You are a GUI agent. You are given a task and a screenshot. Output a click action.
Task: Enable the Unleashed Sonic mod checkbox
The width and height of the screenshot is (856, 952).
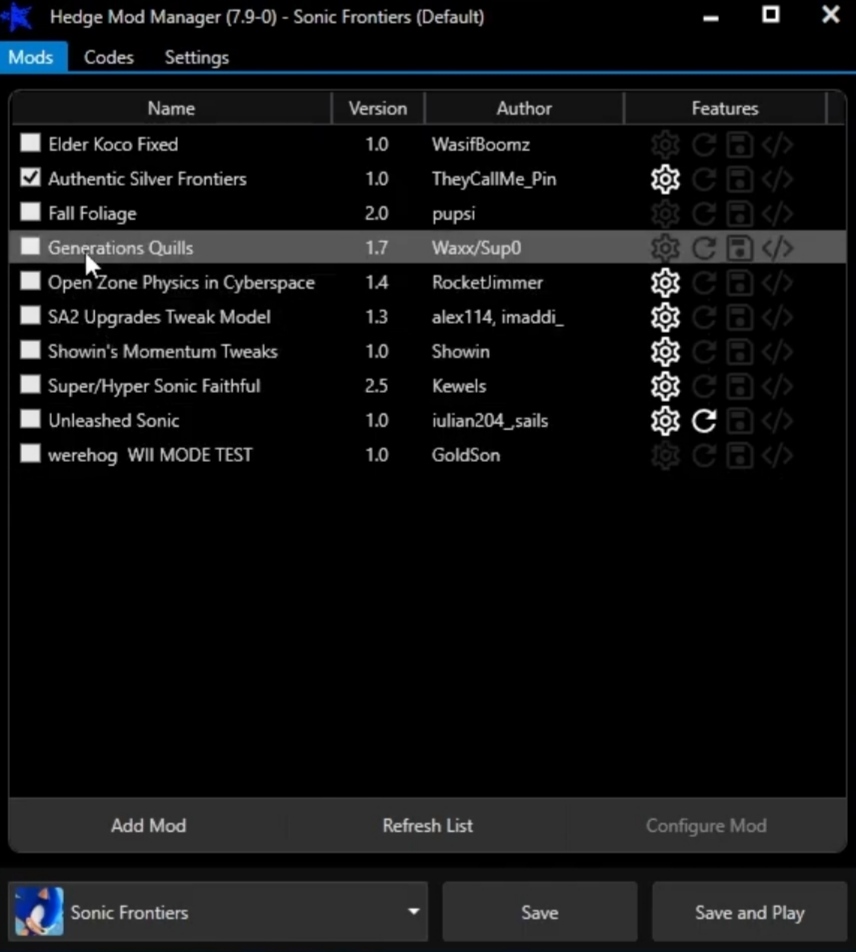30,419
